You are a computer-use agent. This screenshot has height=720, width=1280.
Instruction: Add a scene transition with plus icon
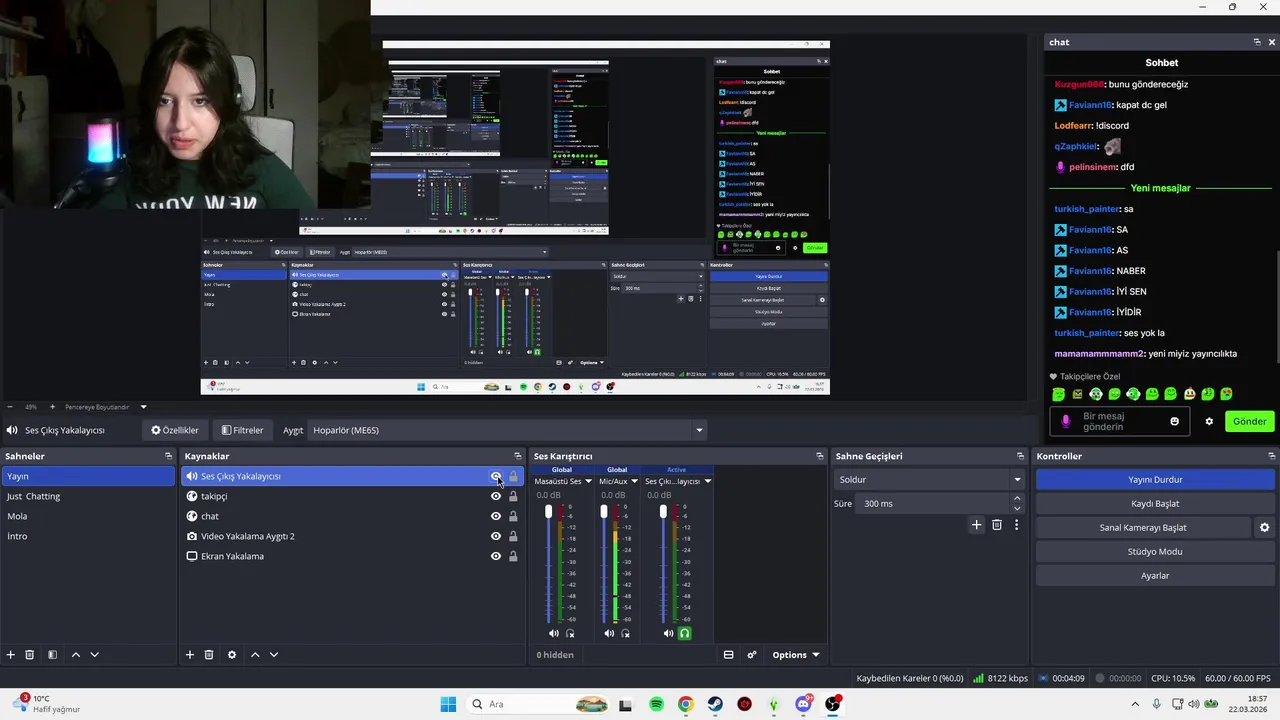(977, 525)
